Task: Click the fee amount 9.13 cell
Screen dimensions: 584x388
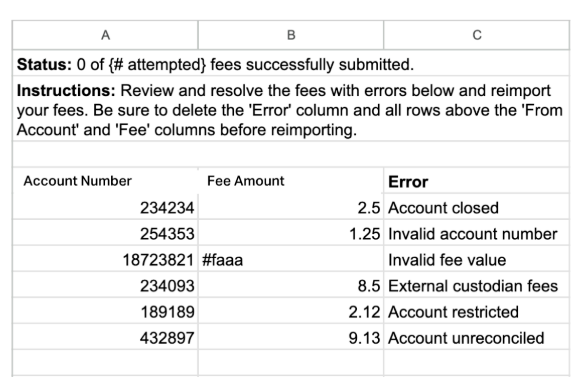Action: click(x=291, y=337)
